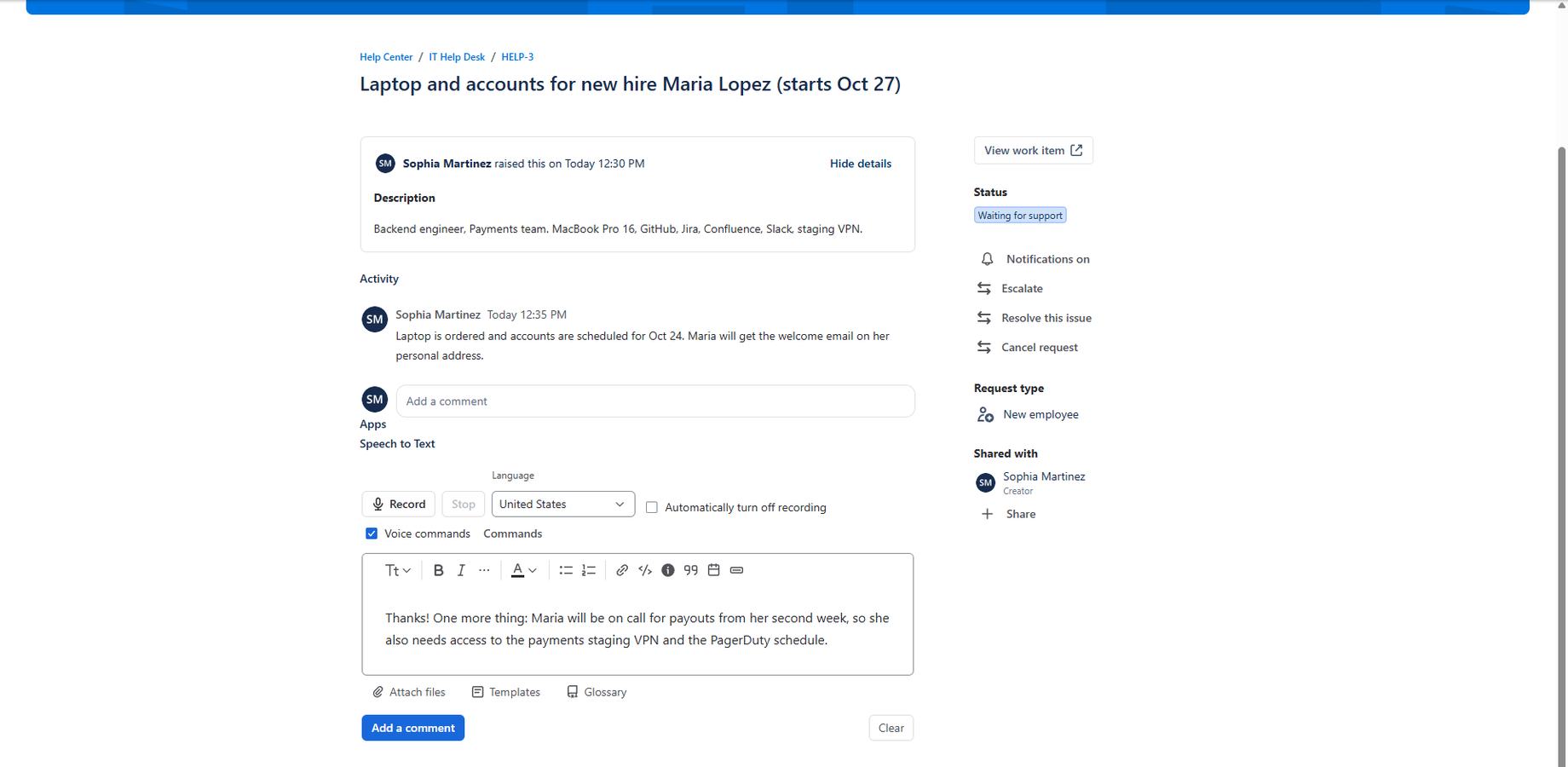Insert a link via the toolbar
This screenshot has height=767, width=1568.
point(622,570)
